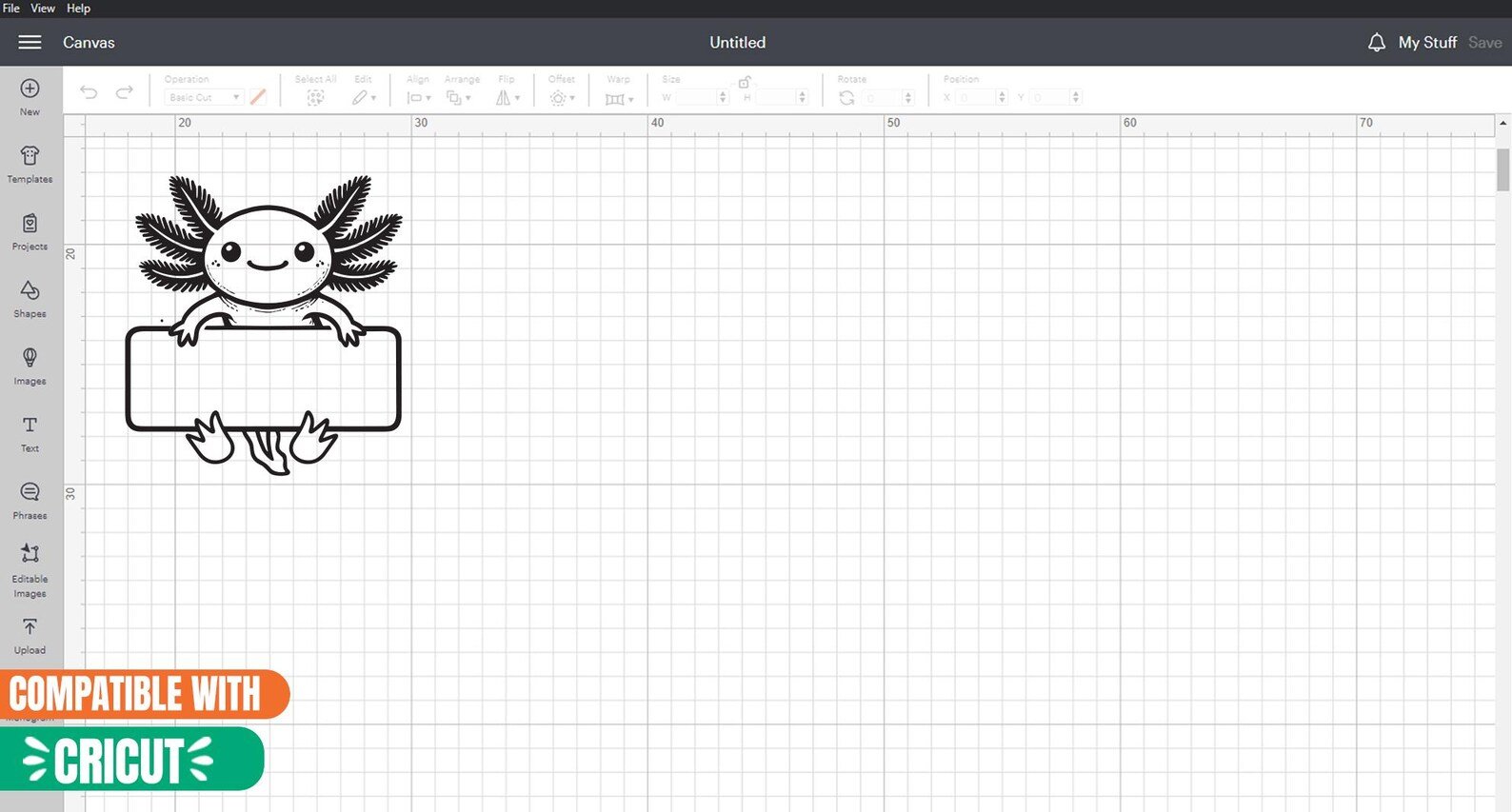Click the X position field
This screenshot has width=1512, height=812.
pos(976,97)
